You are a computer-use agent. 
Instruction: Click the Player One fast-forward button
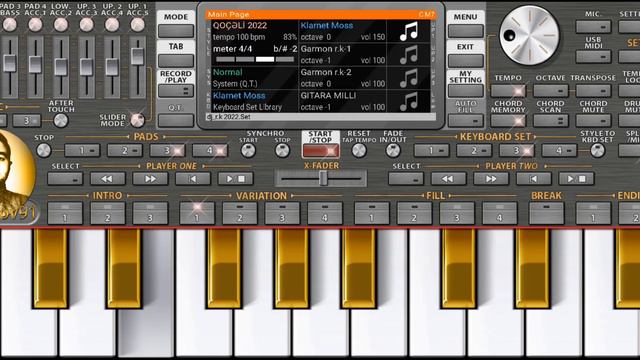click(150, 179)
